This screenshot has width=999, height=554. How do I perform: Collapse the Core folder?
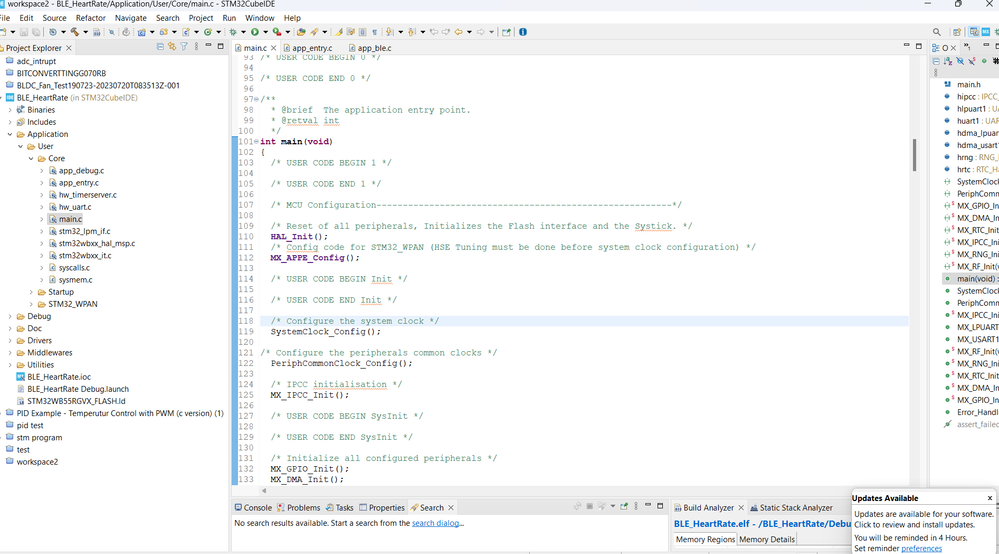pos(31,159)
